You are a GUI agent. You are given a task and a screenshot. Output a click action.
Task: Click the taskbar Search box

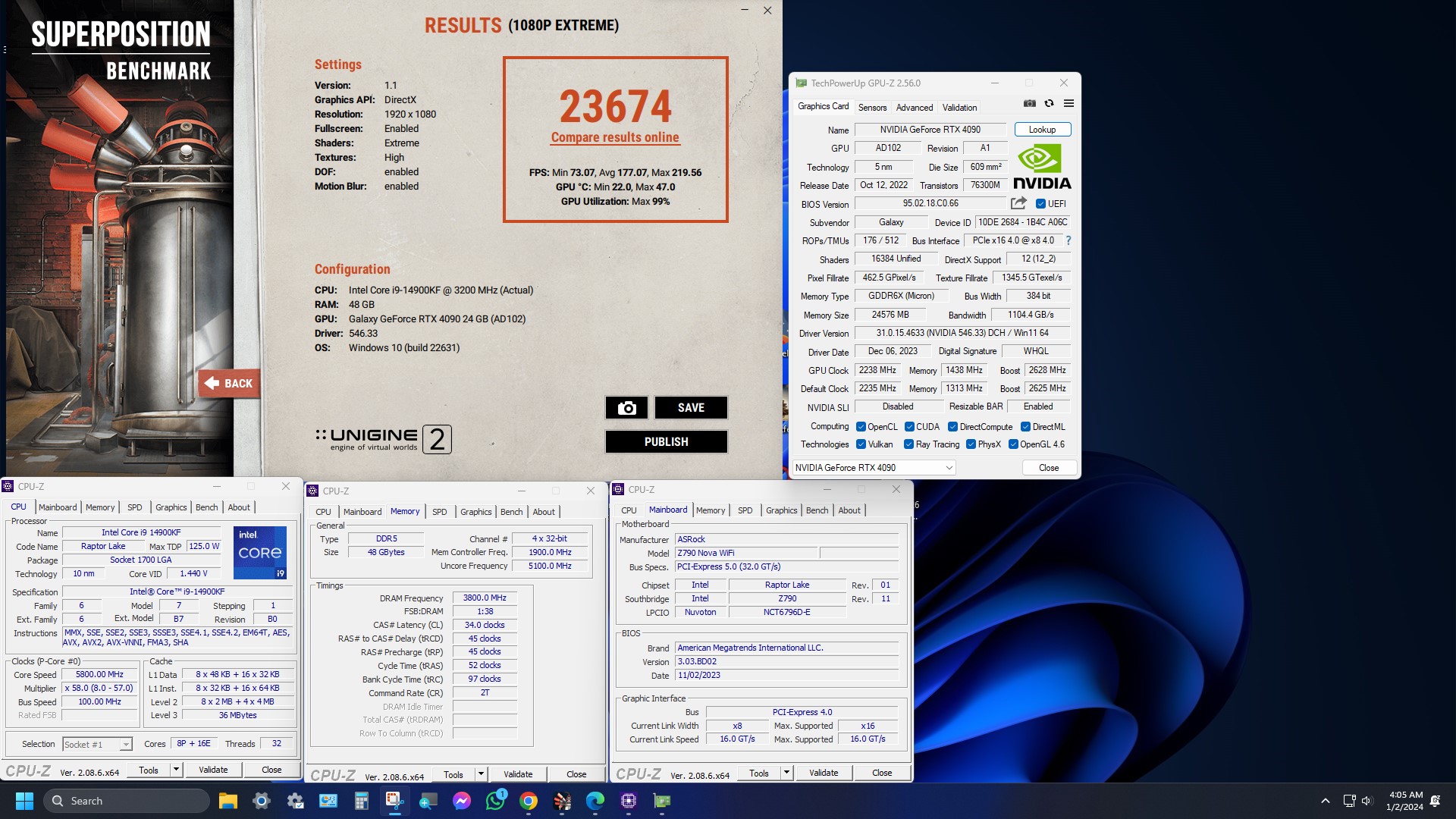(x=127, y=801)
